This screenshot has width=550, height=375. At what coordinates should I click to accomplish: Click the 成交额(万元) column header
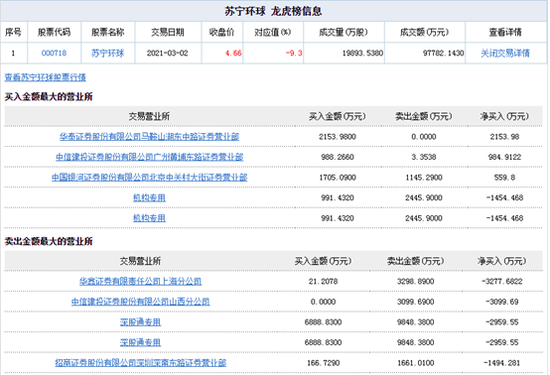point(424,32)
